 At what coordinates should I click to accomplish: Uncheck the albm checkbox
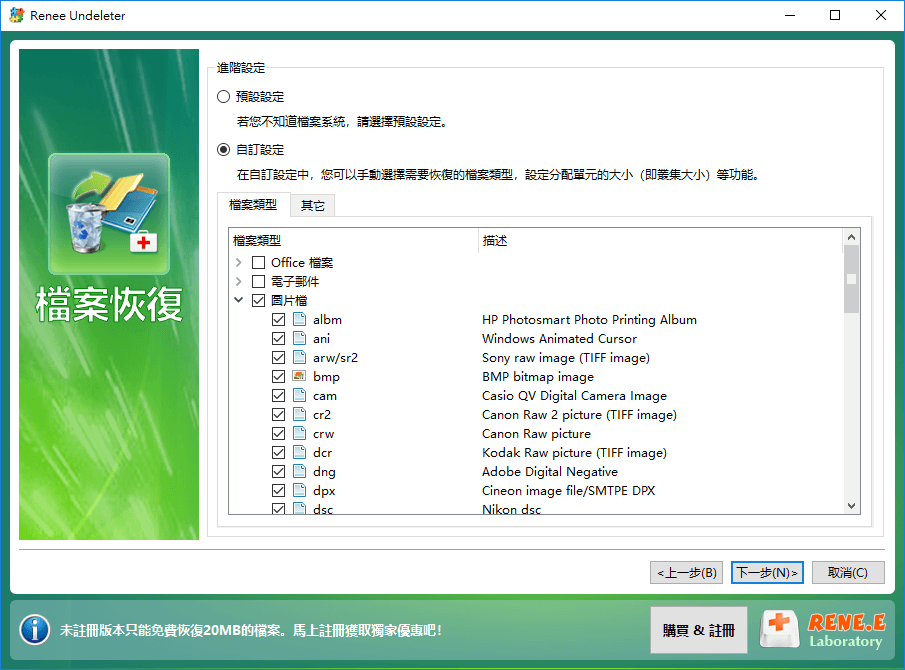coord(278,319)
